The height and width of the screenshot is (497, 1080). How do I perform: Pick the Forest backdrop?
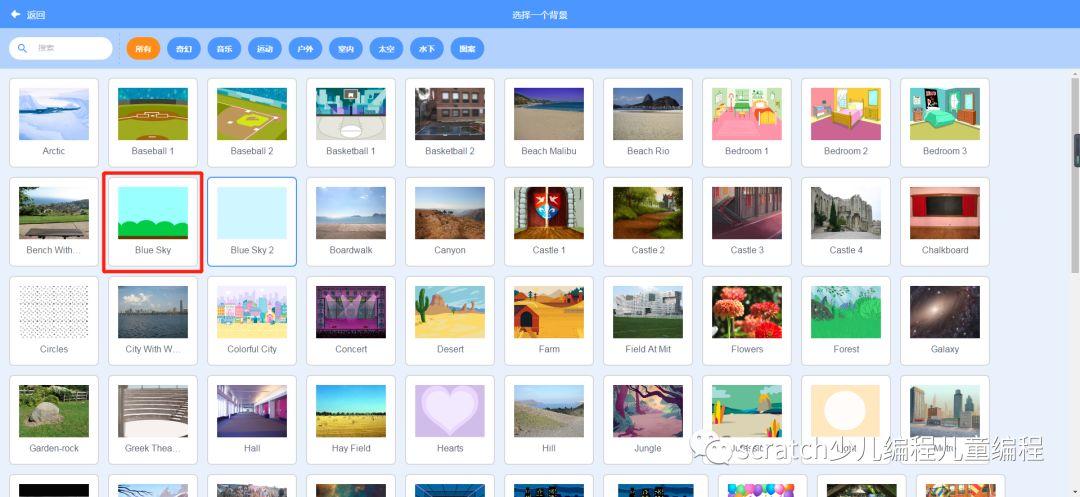pos(846,321)
